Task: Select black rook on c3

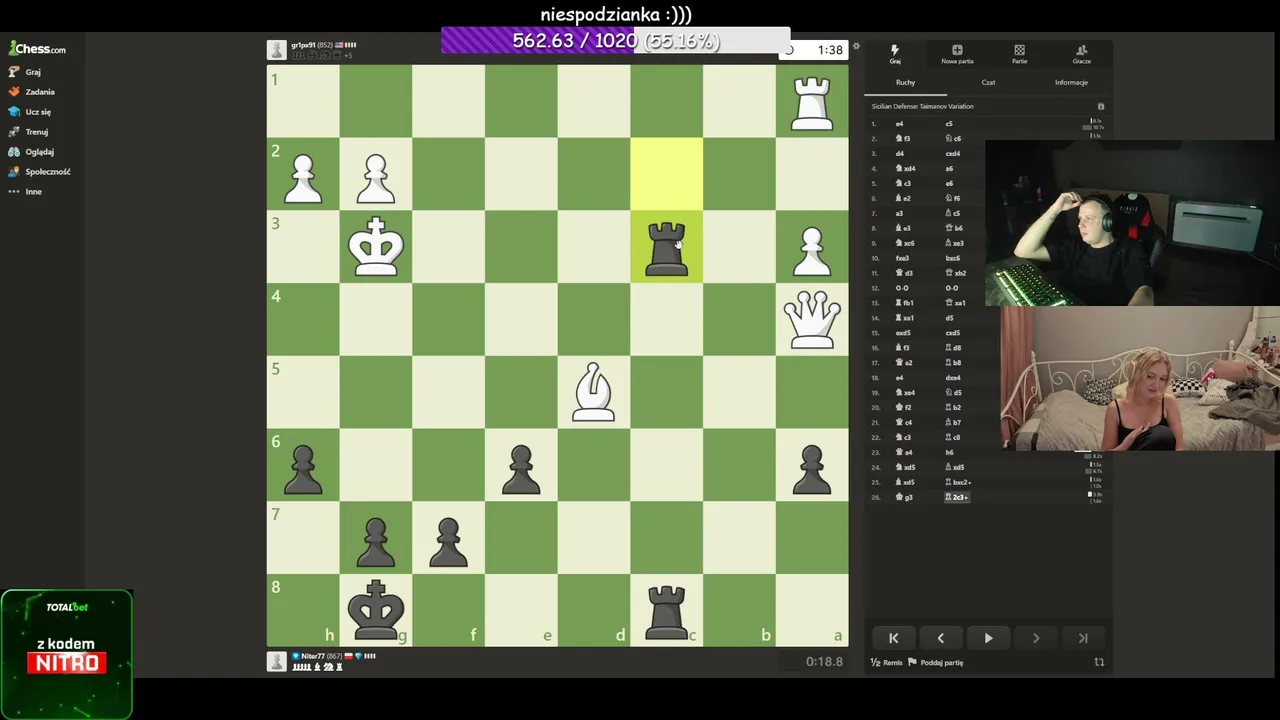Action: 667,247
